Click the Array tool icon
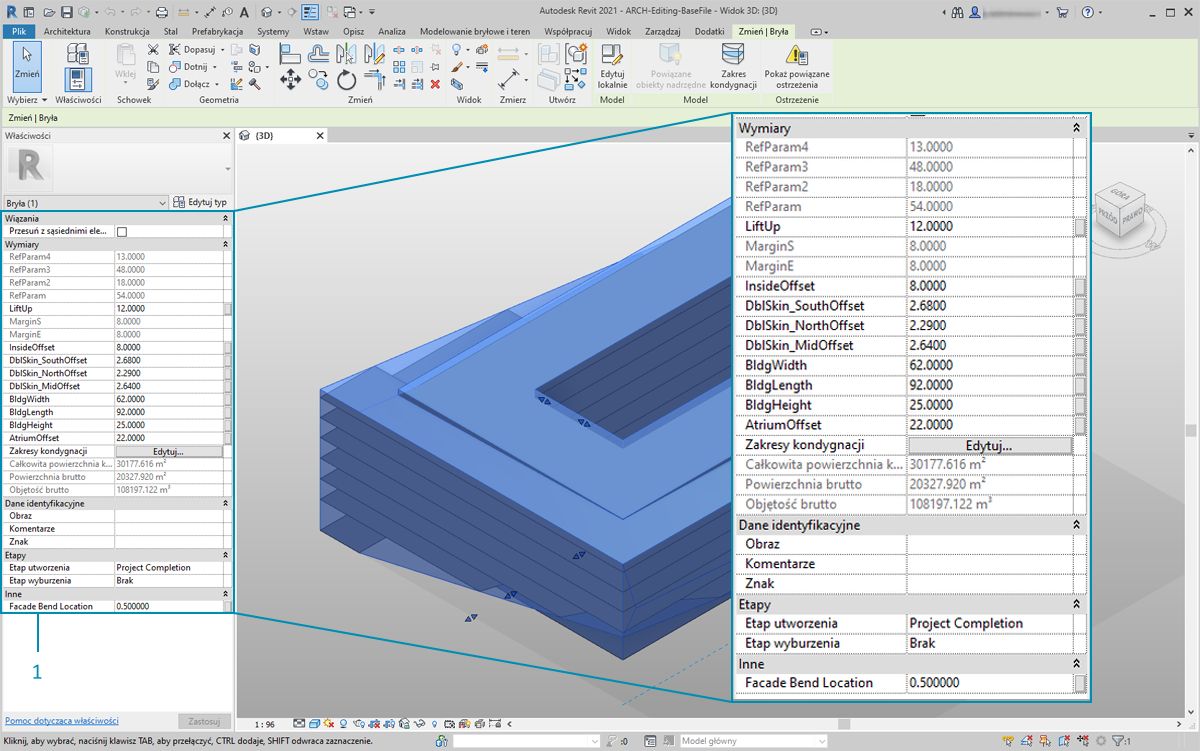The width and height of the screenshot is (1200, 751). tap(399, 66)
